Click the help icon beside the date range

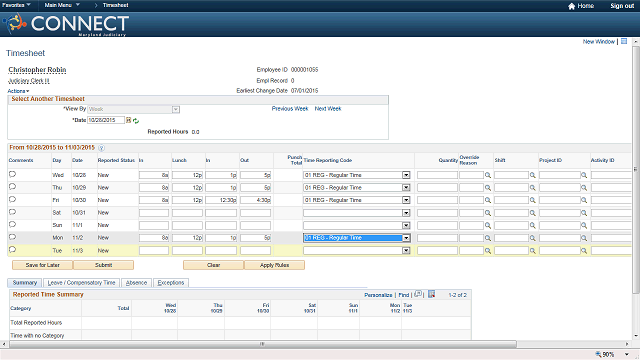click(101, 148)
